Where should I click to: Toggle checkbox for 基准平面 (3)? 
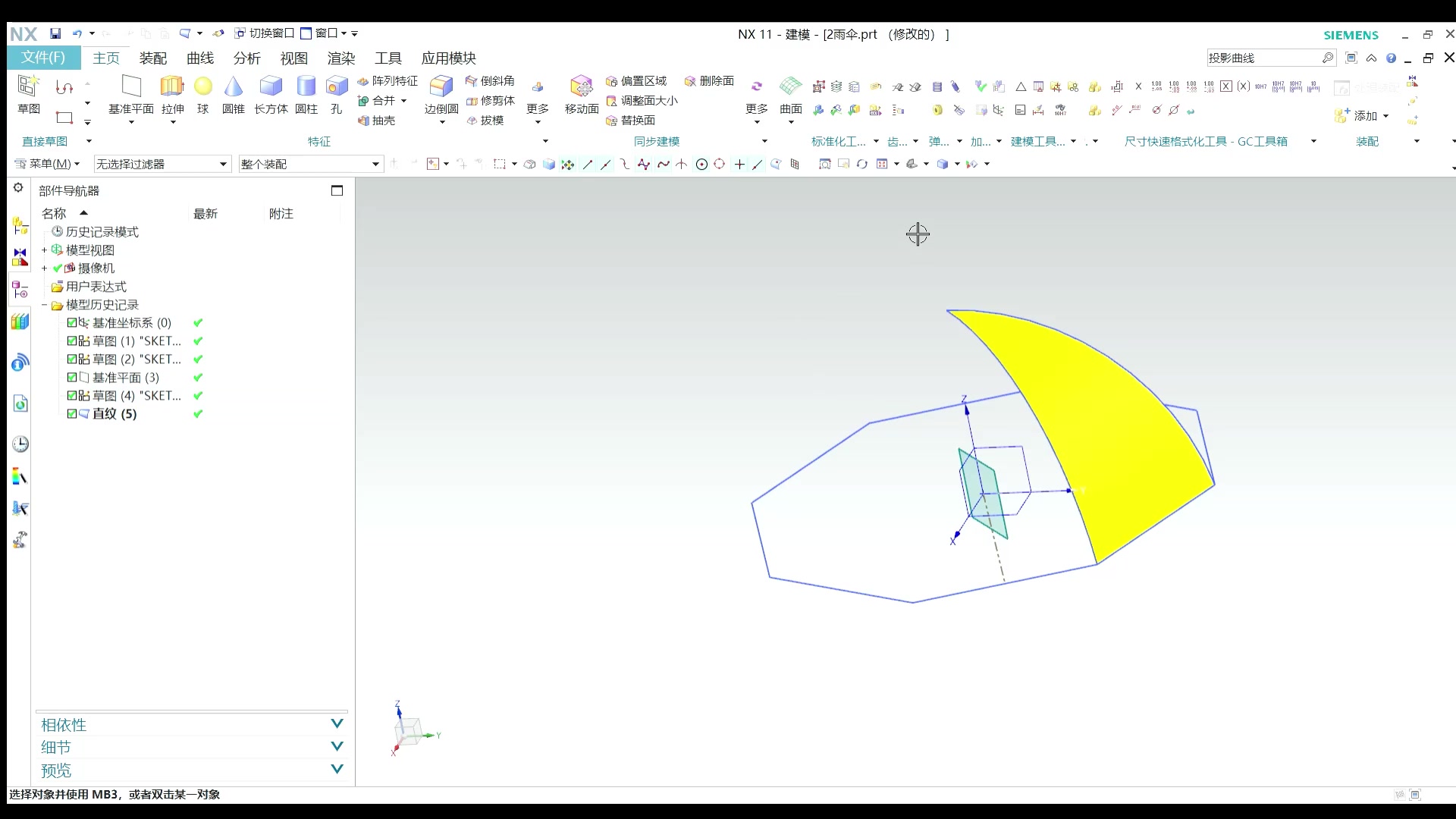point(72,378)
